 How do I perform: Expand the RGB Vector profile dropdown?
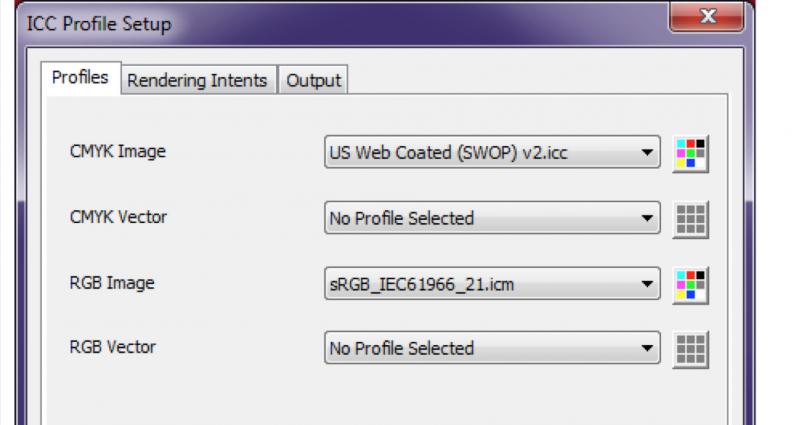click(492, 348)
